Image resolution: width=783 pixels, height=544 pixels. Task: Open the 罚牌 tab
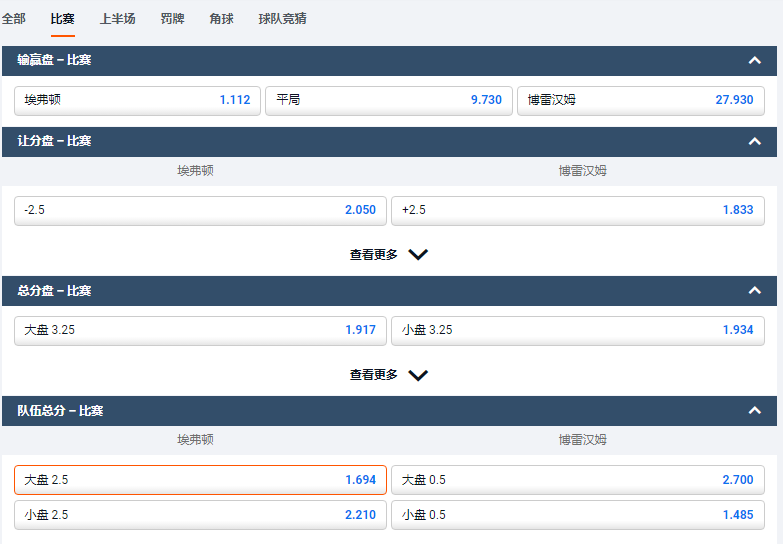[172, 19]
